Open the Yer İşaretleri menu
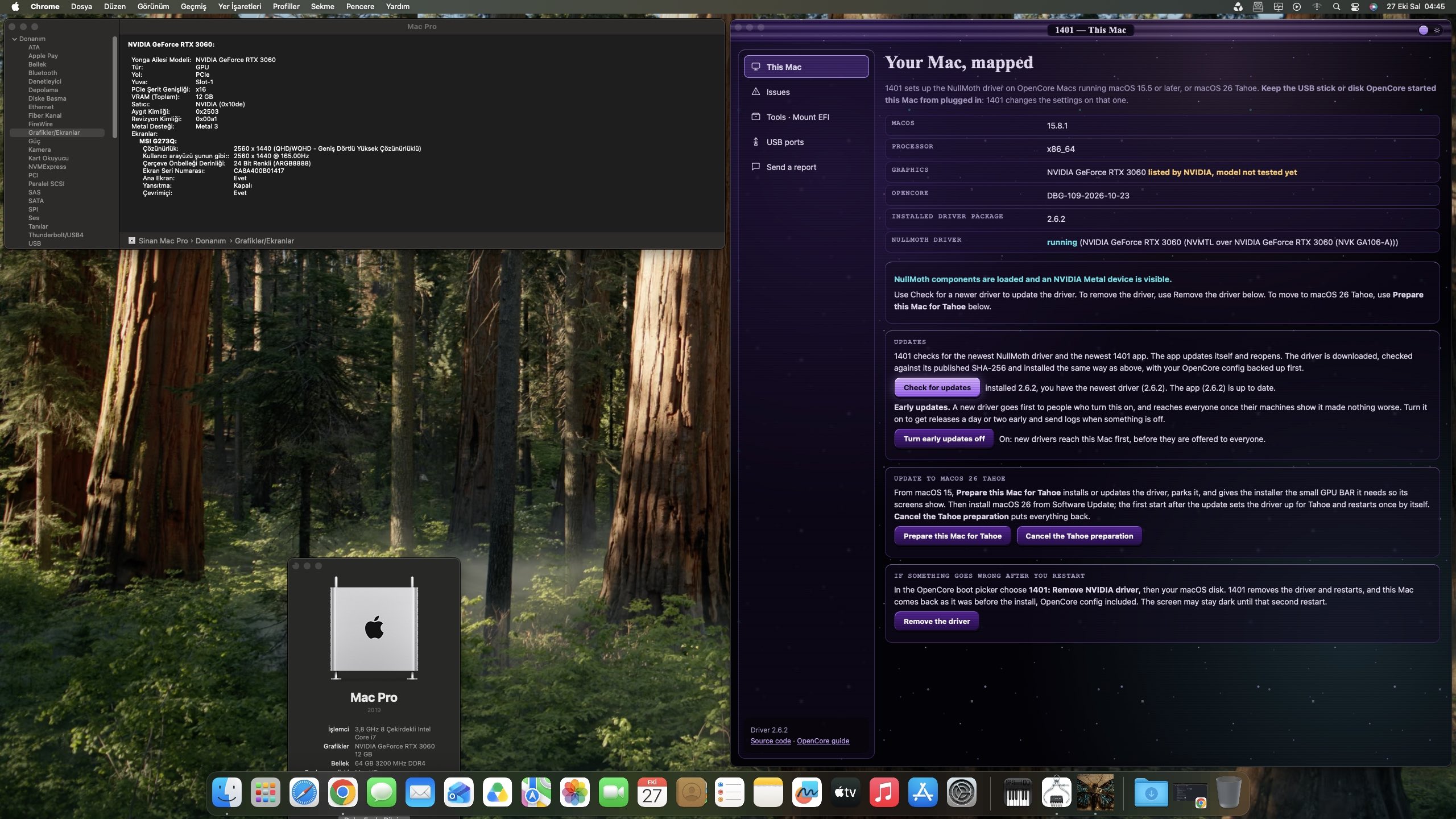The height and width of the screenshot is (819, 1456). (x=239, y=7)
